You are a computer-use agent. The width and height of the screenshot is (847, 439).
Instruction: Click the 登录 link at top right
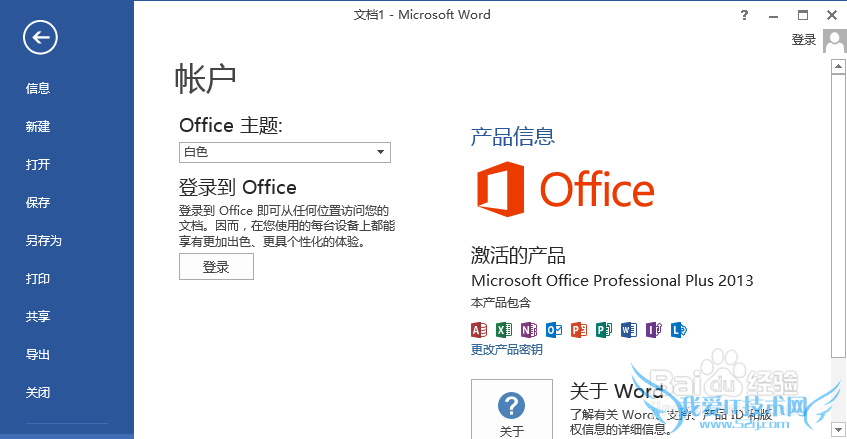click(x=803, y=39)
